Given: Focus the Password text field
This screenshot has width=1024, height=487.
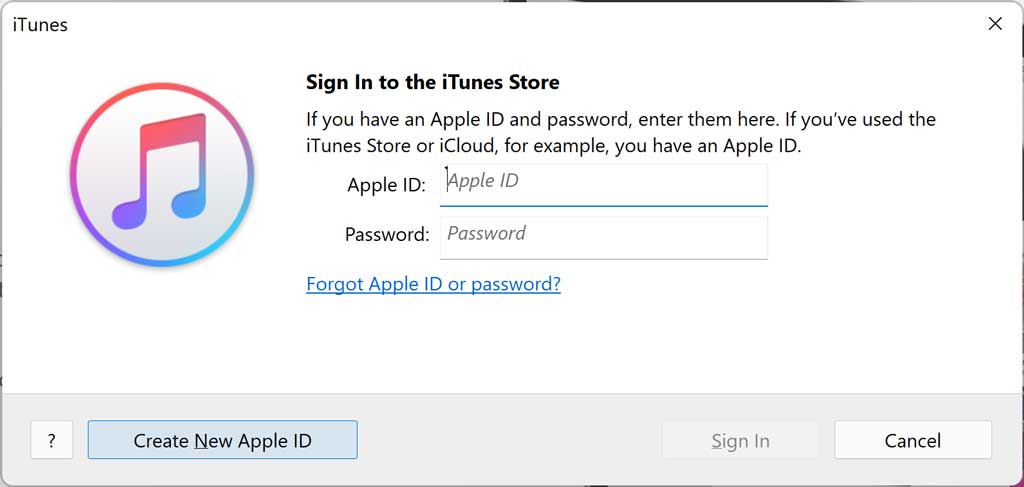Looking at the screenshot, I should [x=603, y=238].
